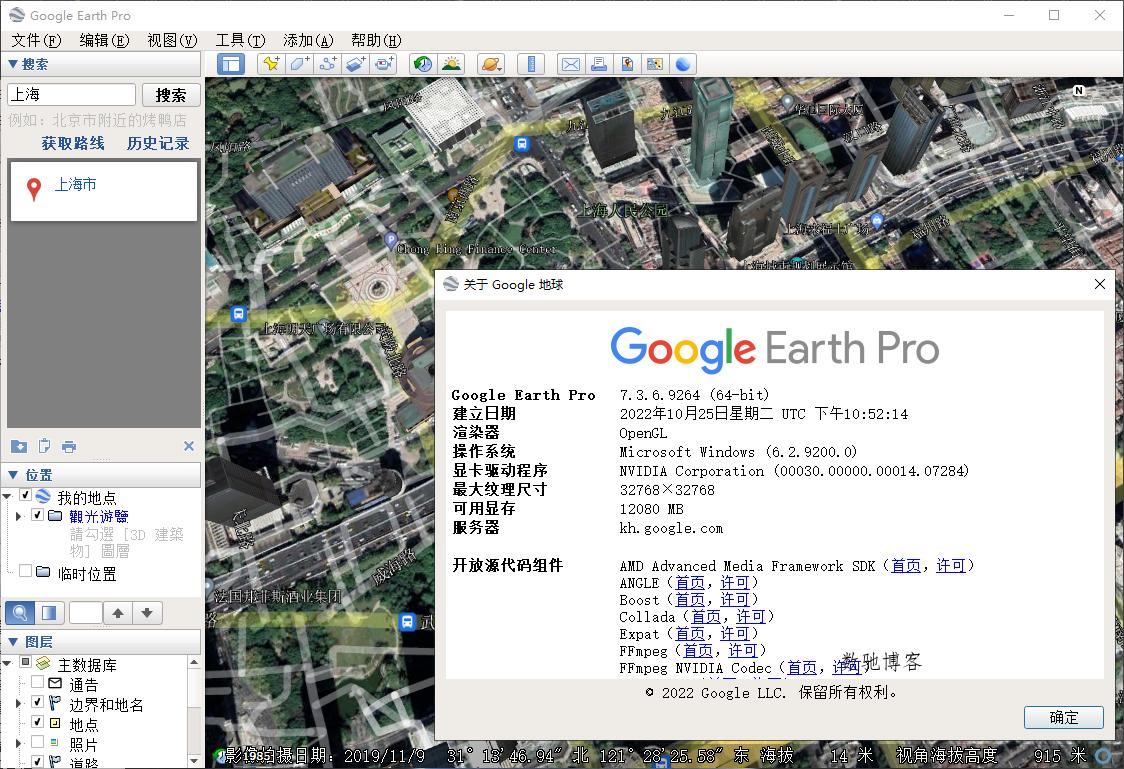The height and width of the screenshot is (769, 1124).
Task: Click 确定 in the About dialog
Action: (x=1063, y=717)
